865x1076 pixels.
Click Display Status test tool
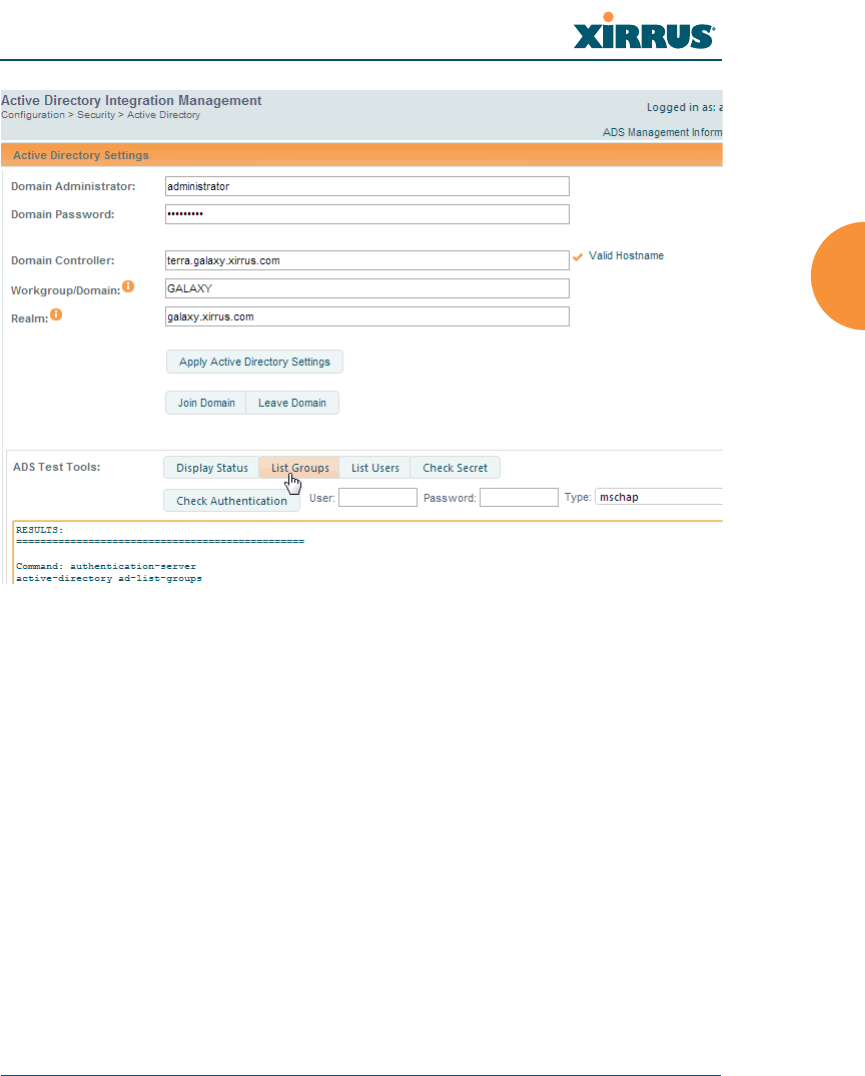[211, 467]
